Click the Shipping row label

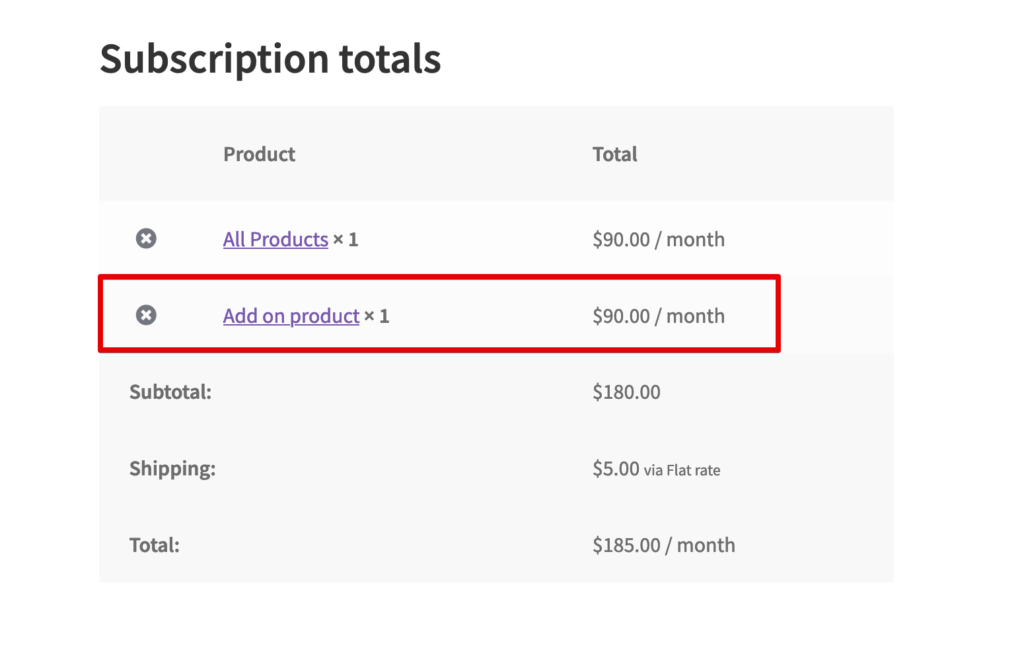172,468
